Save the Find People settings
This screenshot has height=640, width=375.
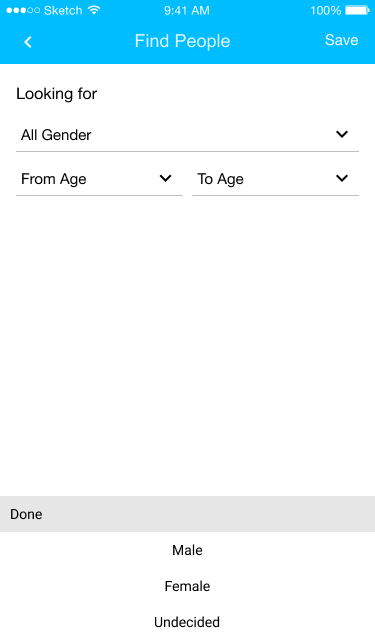(x=342, y=40)
